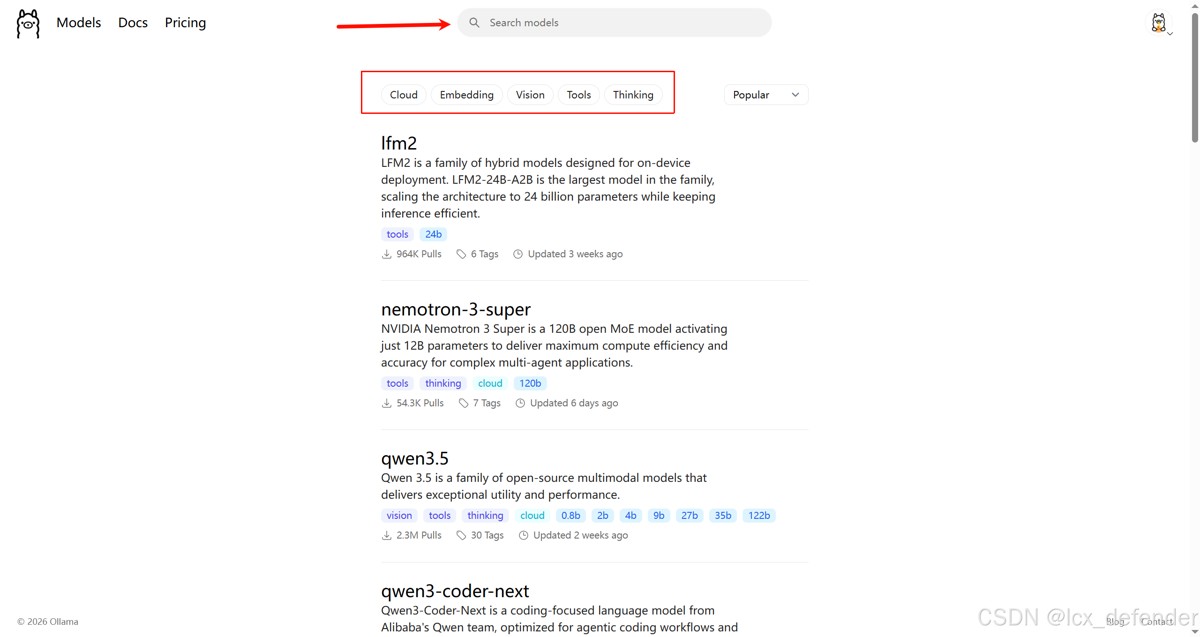
Task: Expand the Popular sort dropdown
Action: 766,95
